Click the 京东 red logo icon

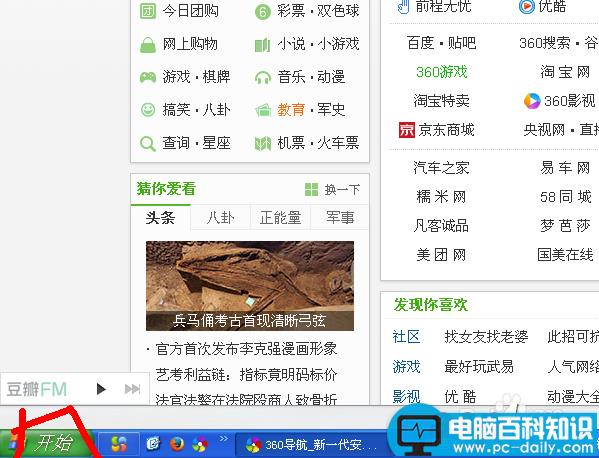[406, 130]
